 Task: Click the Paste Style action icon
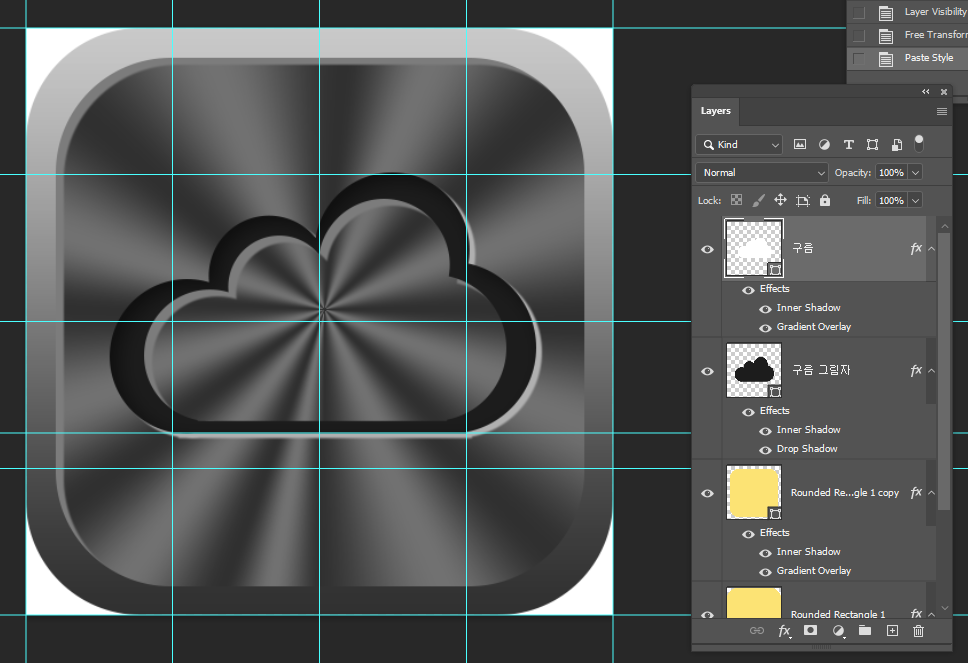click(x=886, y=59)
